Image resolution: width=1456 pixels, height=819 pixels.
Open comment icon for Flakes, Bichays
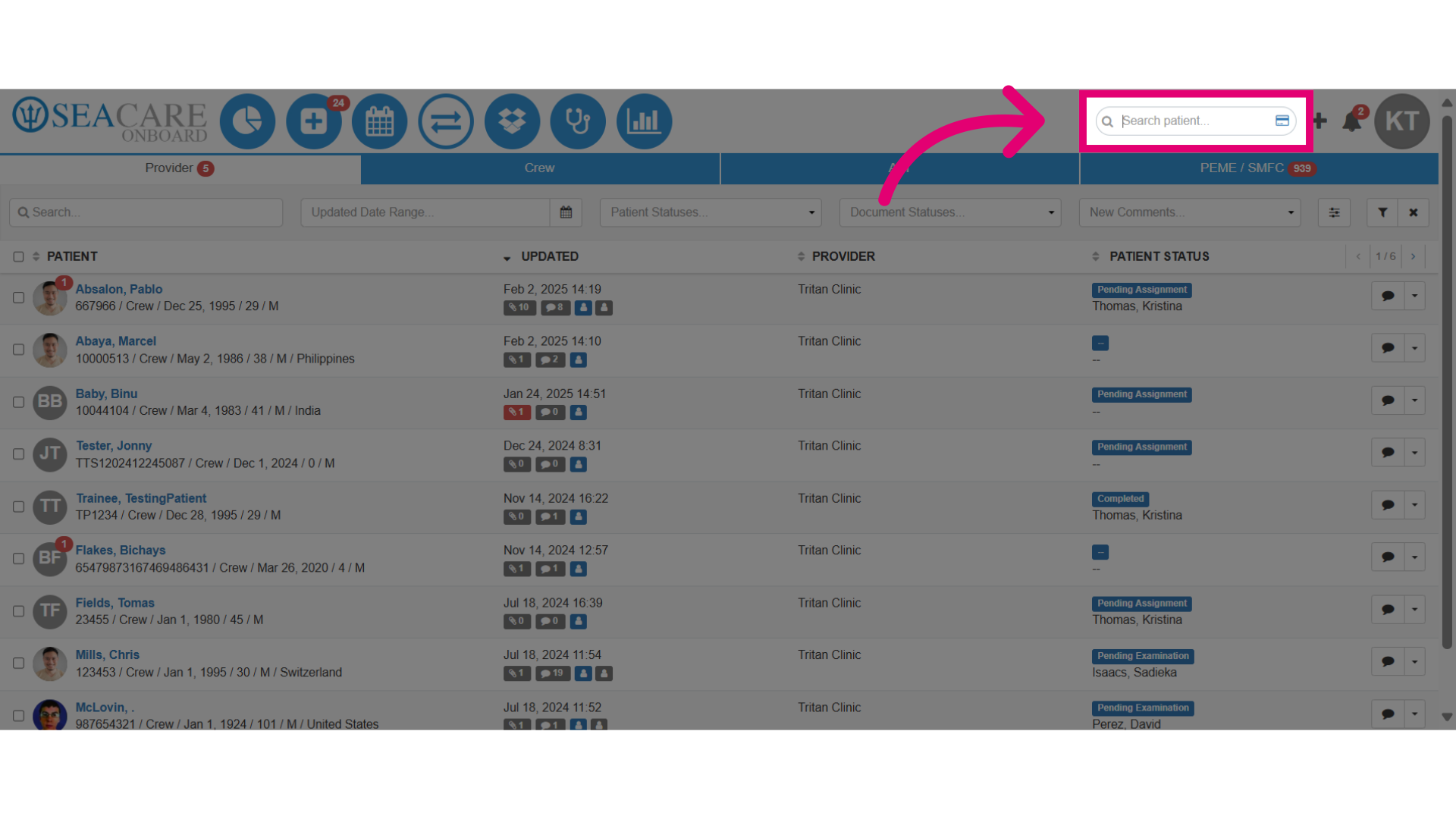click(1388, 557)
